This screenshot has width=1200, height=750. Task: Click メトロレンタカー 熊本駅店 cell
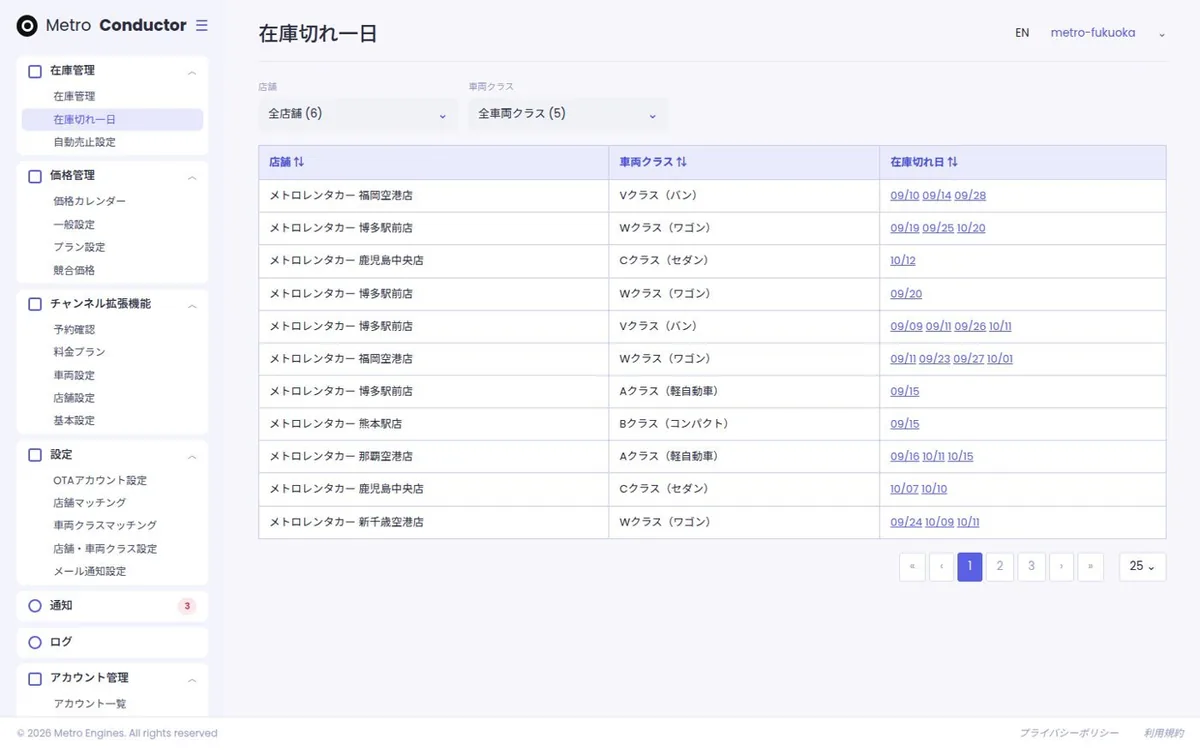433,424
